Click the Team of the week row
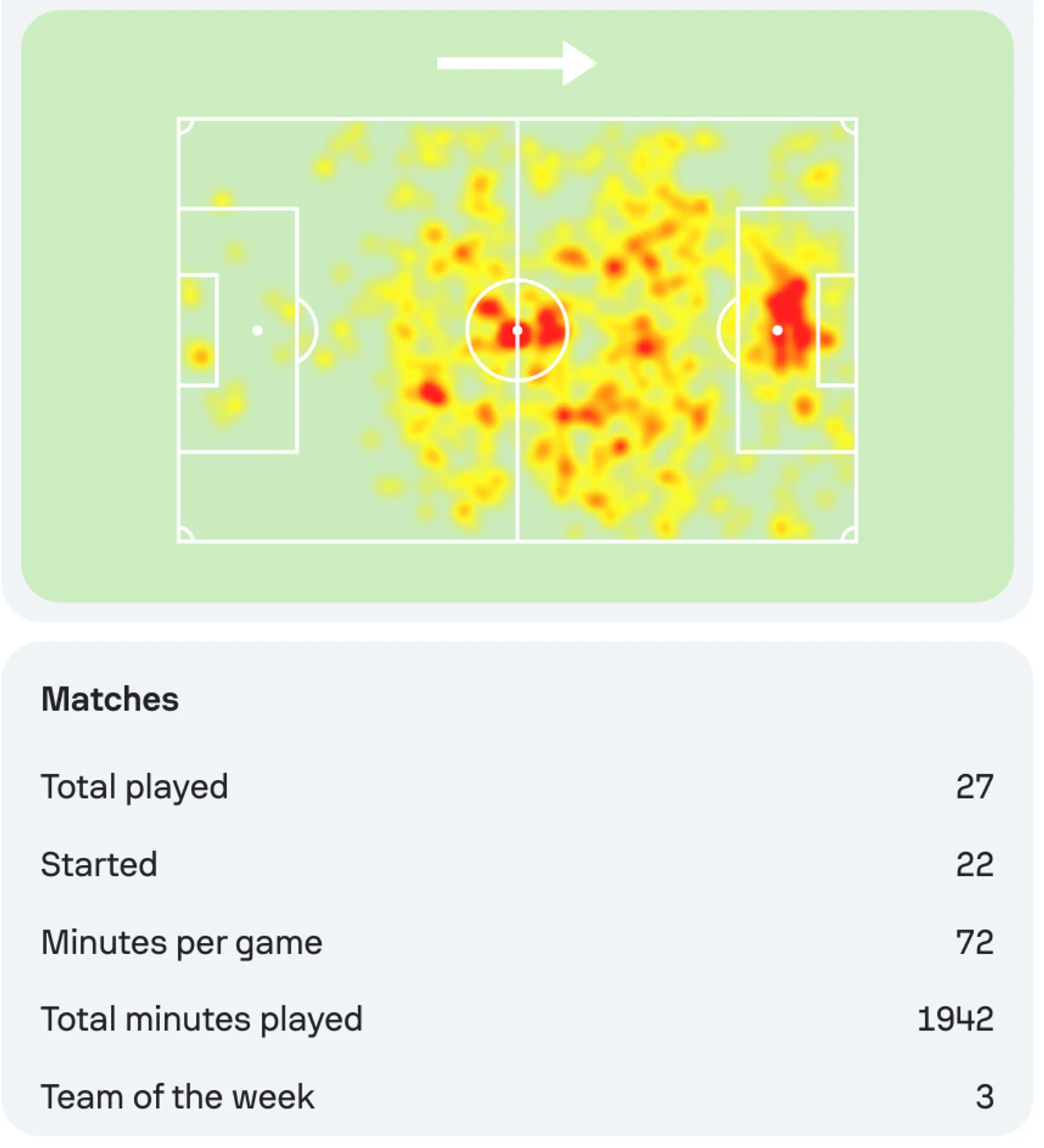 (517, 1097)
